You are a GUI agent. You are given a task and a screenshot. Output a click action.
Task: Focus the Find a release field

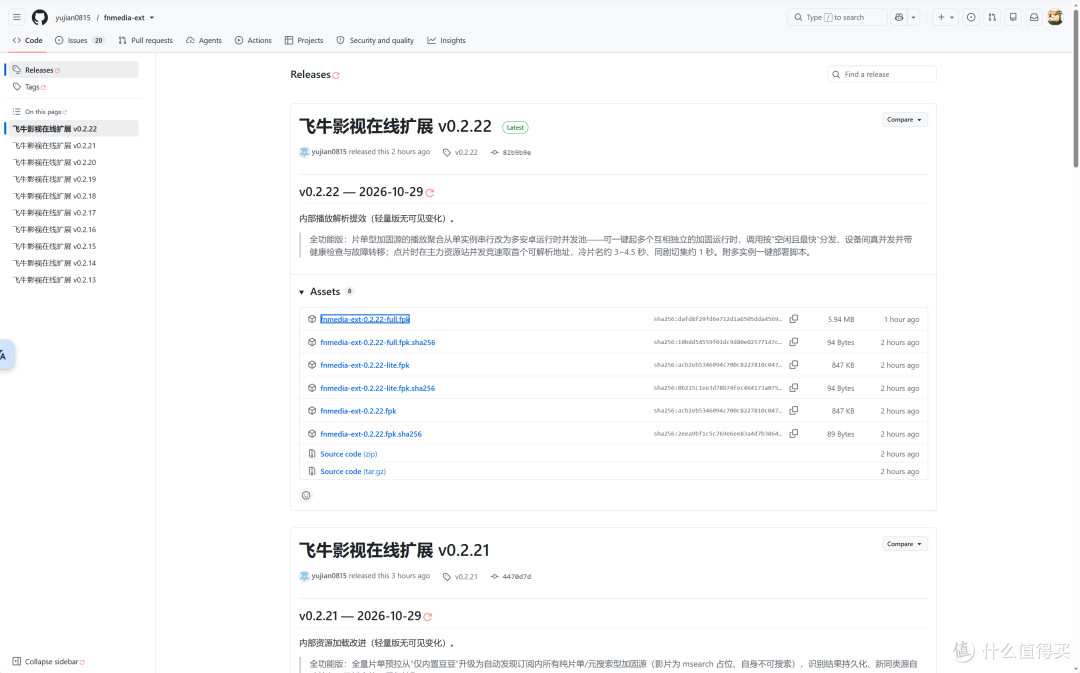tap(882, 74)
